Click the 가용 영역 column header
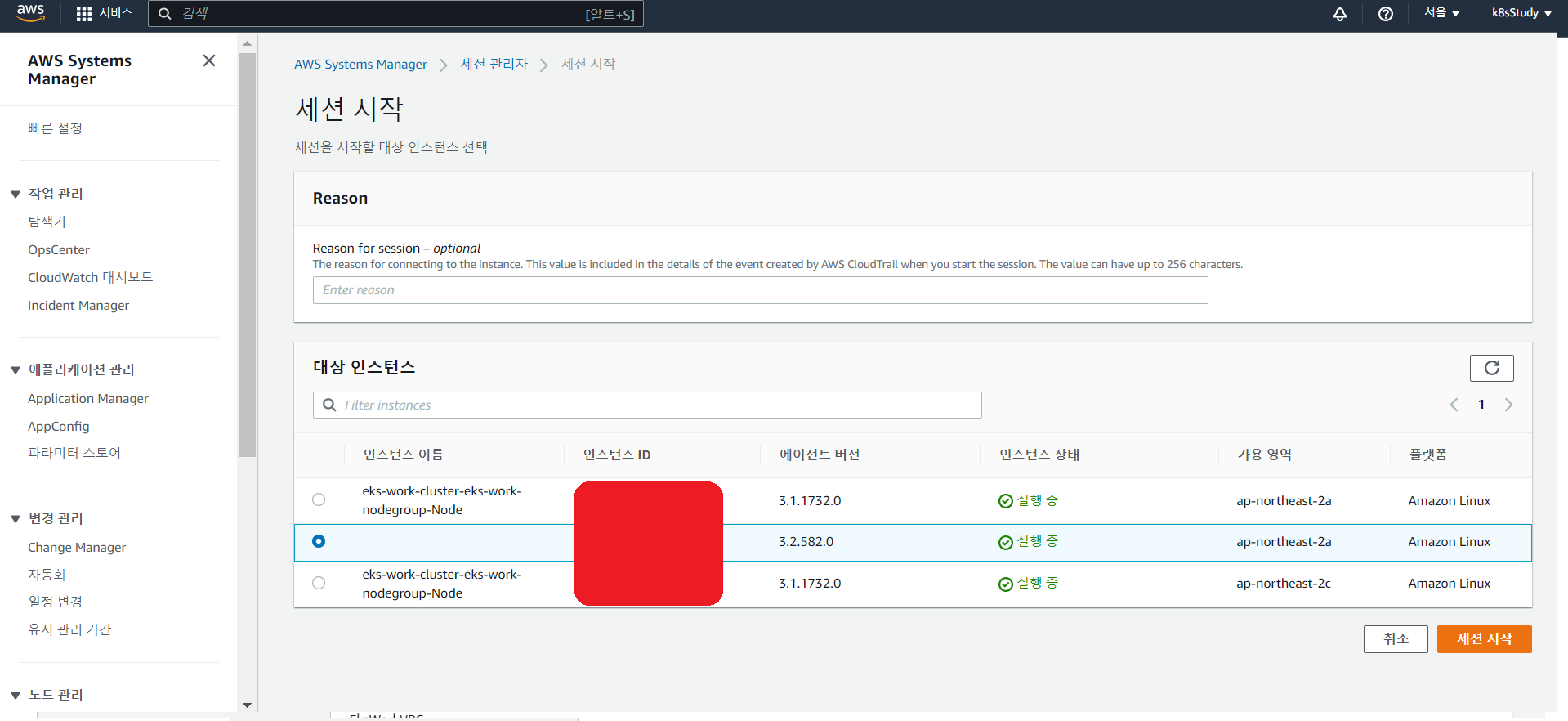The height and width of the screenshot is (721, 1568). point(1264,455)
